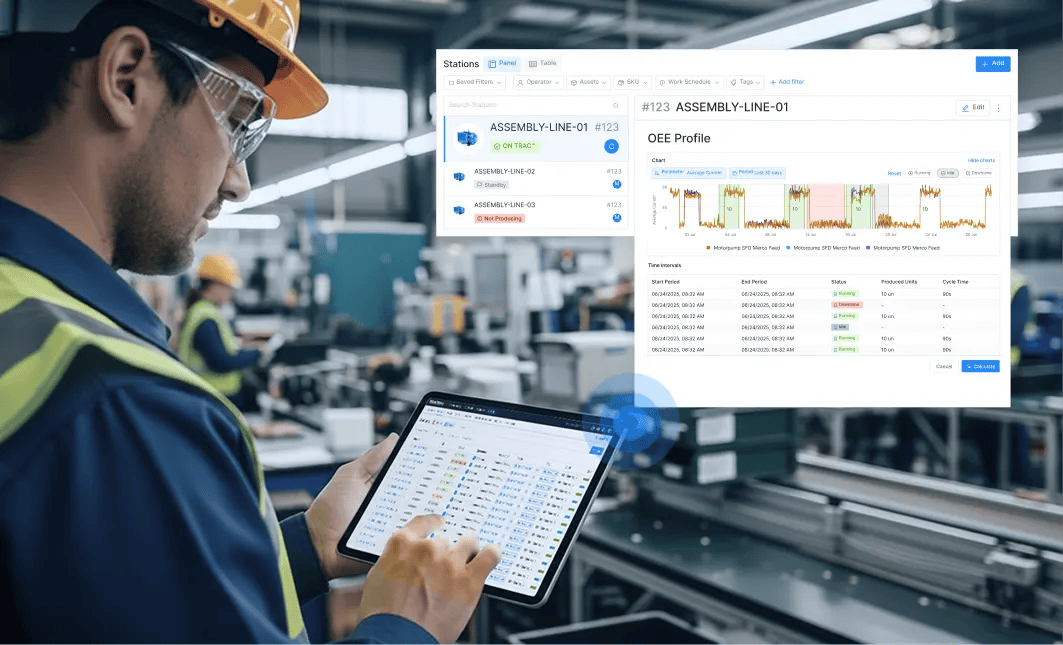Click the ASSEMBLY-LINE-01 machine thumbnail icon

click(467, 137)
